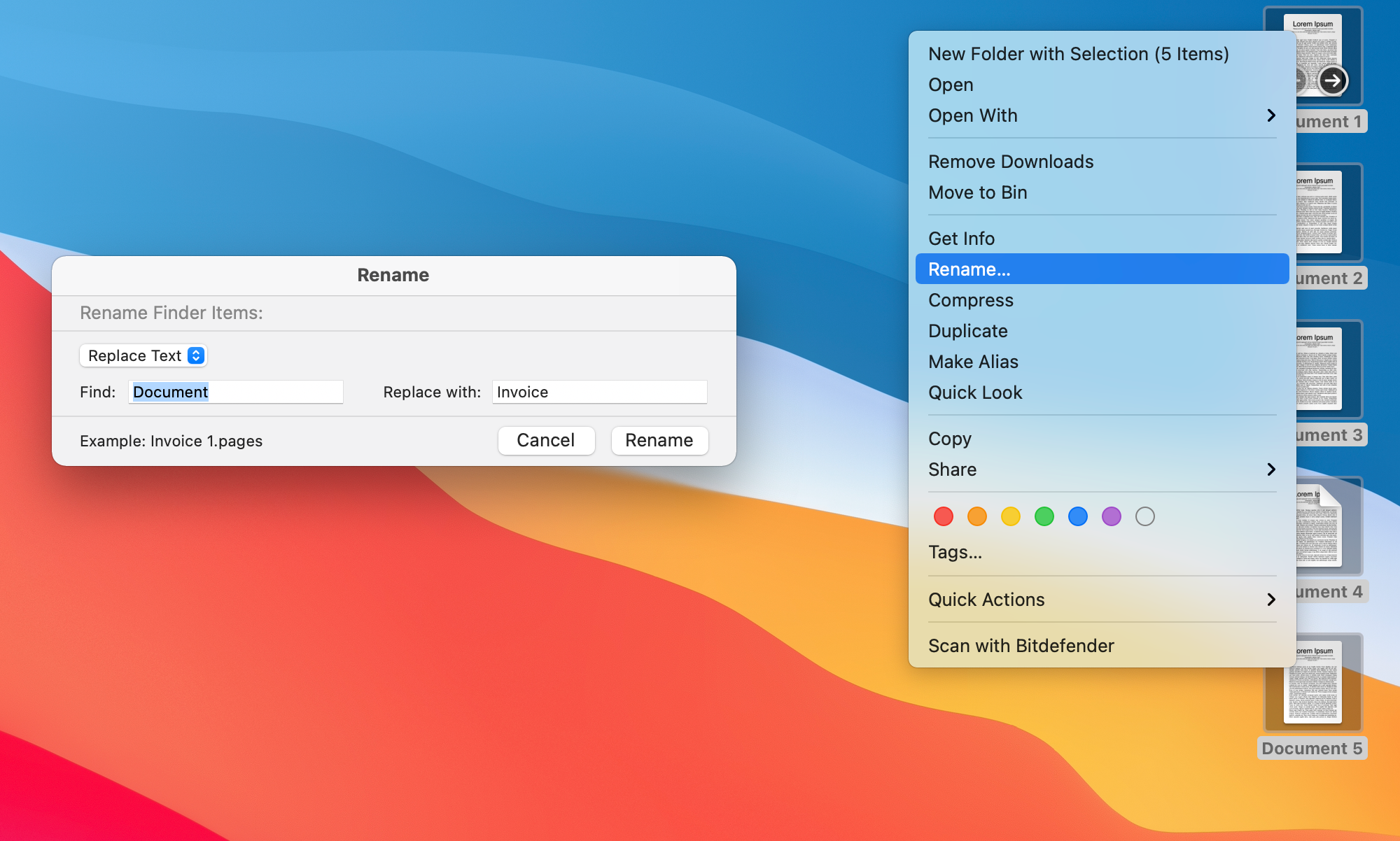Choose Move to Bin
Viewport: 1400px width, 841px height.
[1102, 192]
